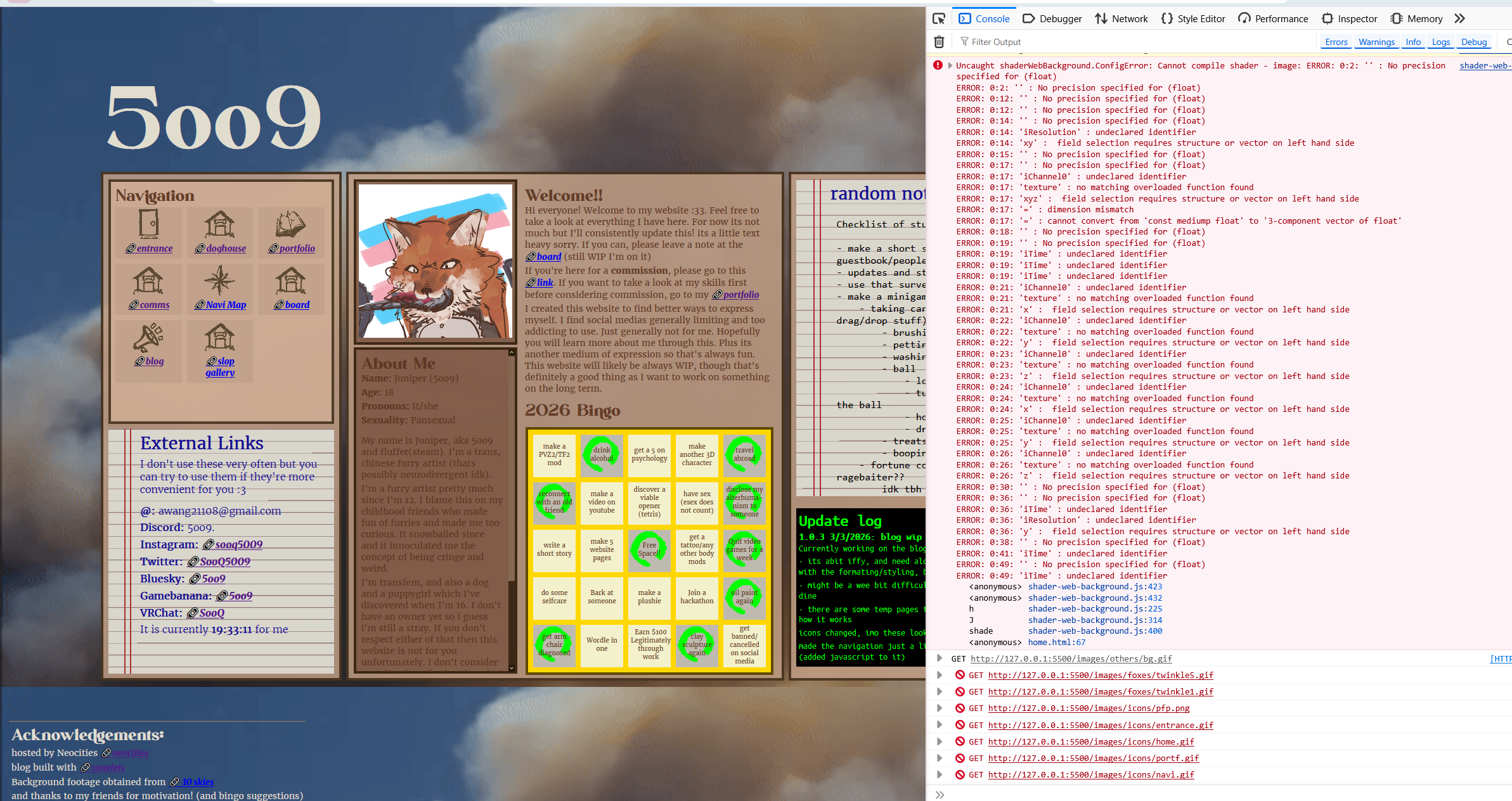Click the entrance door navigation icon
Screen dimensions: 1512x801
click(149, 224)
